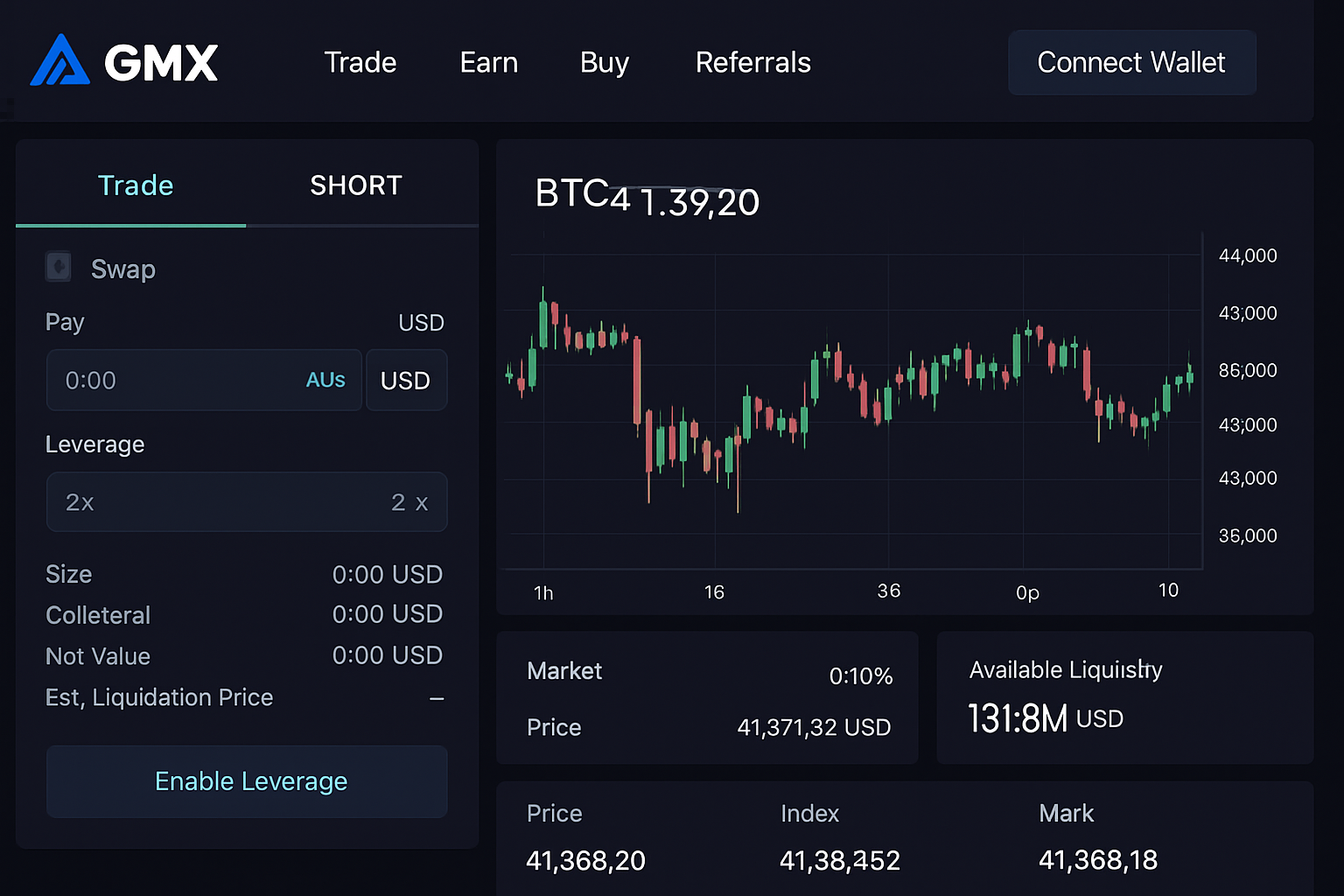Click the Available Liquidity value 131.8M USD

click(x=1045, y=717)
